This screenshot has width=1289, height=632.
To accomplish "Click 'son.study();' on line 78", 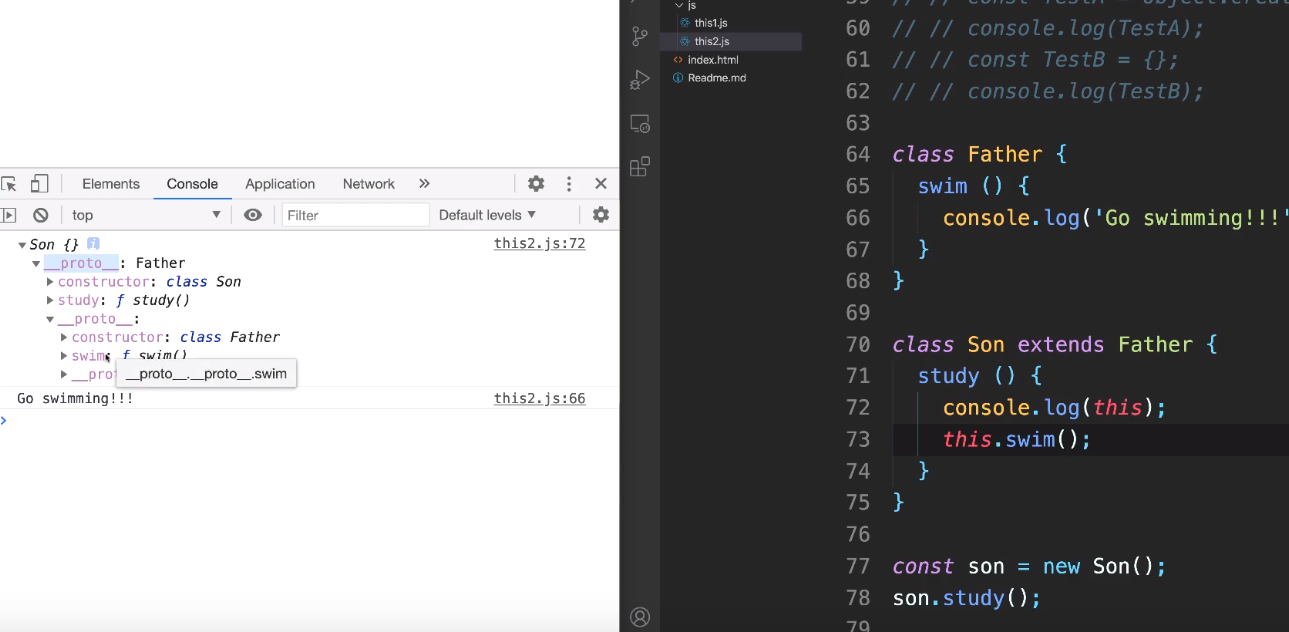I will (x=967, y=598).
